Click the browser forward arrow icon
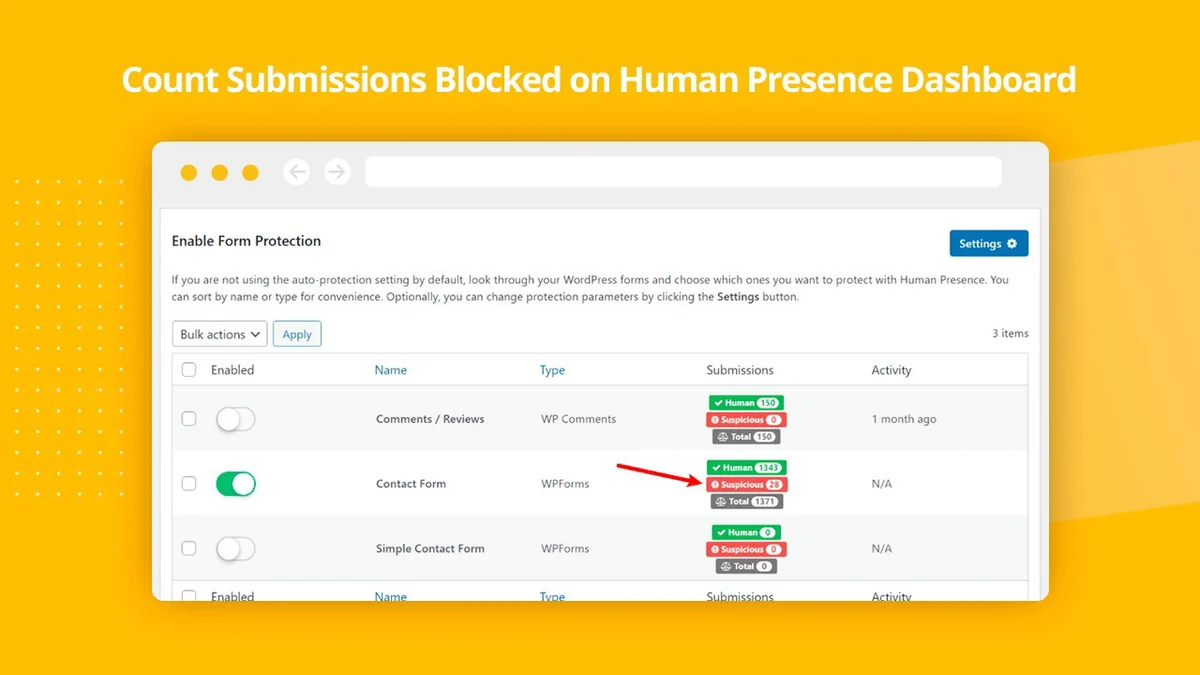The image size is (1200, 675). coord(338,172)
